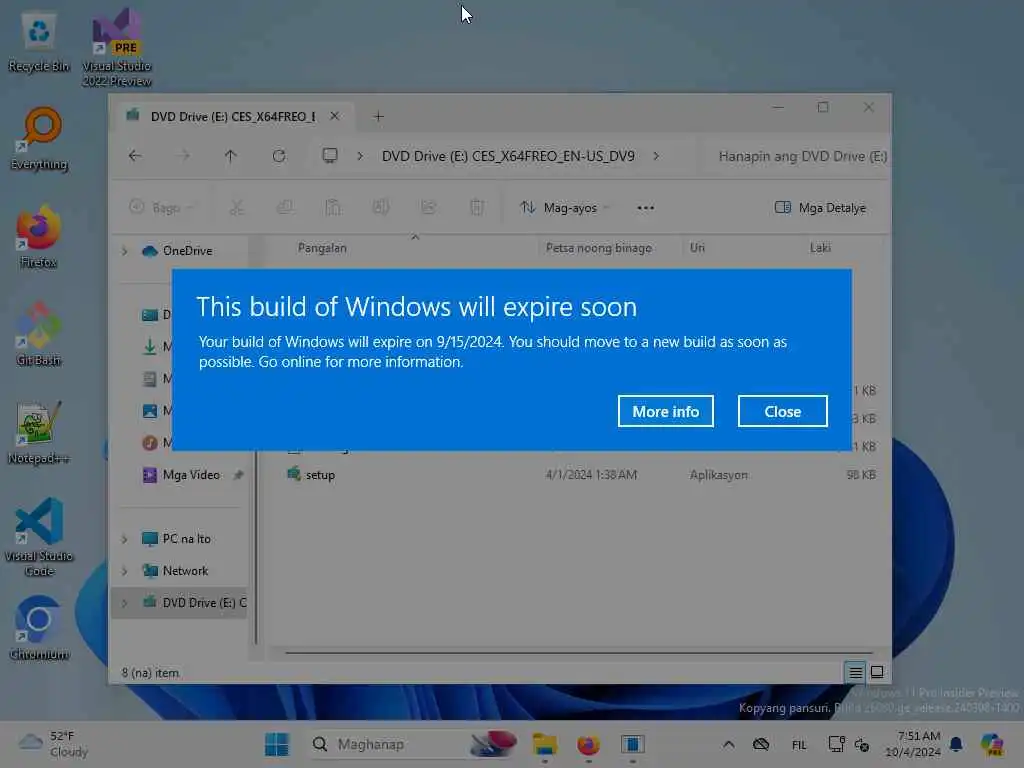This screenshot has width=1024, height=768.
Task: Select OneDrive in navigation pane
Action: coord(178,251)
